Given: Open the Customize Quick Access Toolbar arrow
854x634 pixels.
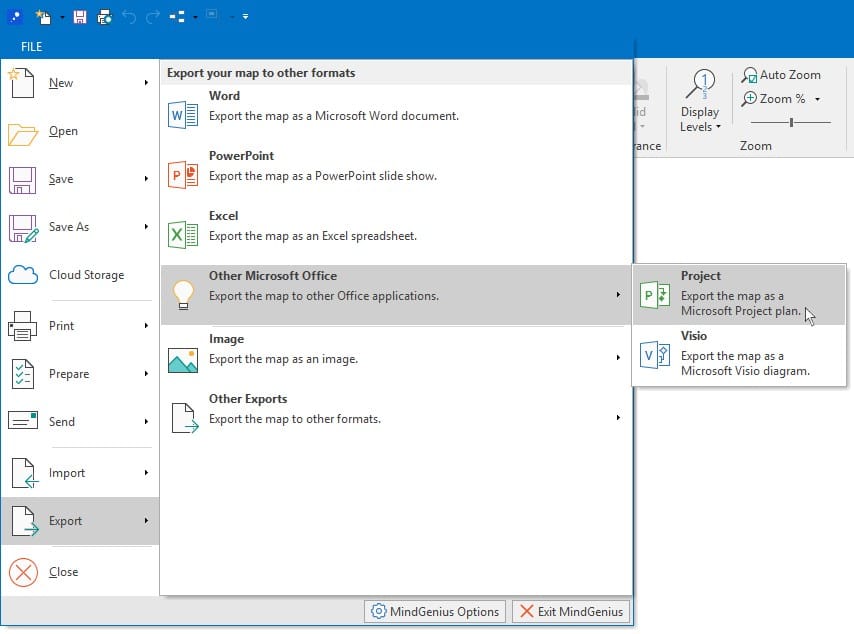Looking at the screenshot, I should [246, 17].
